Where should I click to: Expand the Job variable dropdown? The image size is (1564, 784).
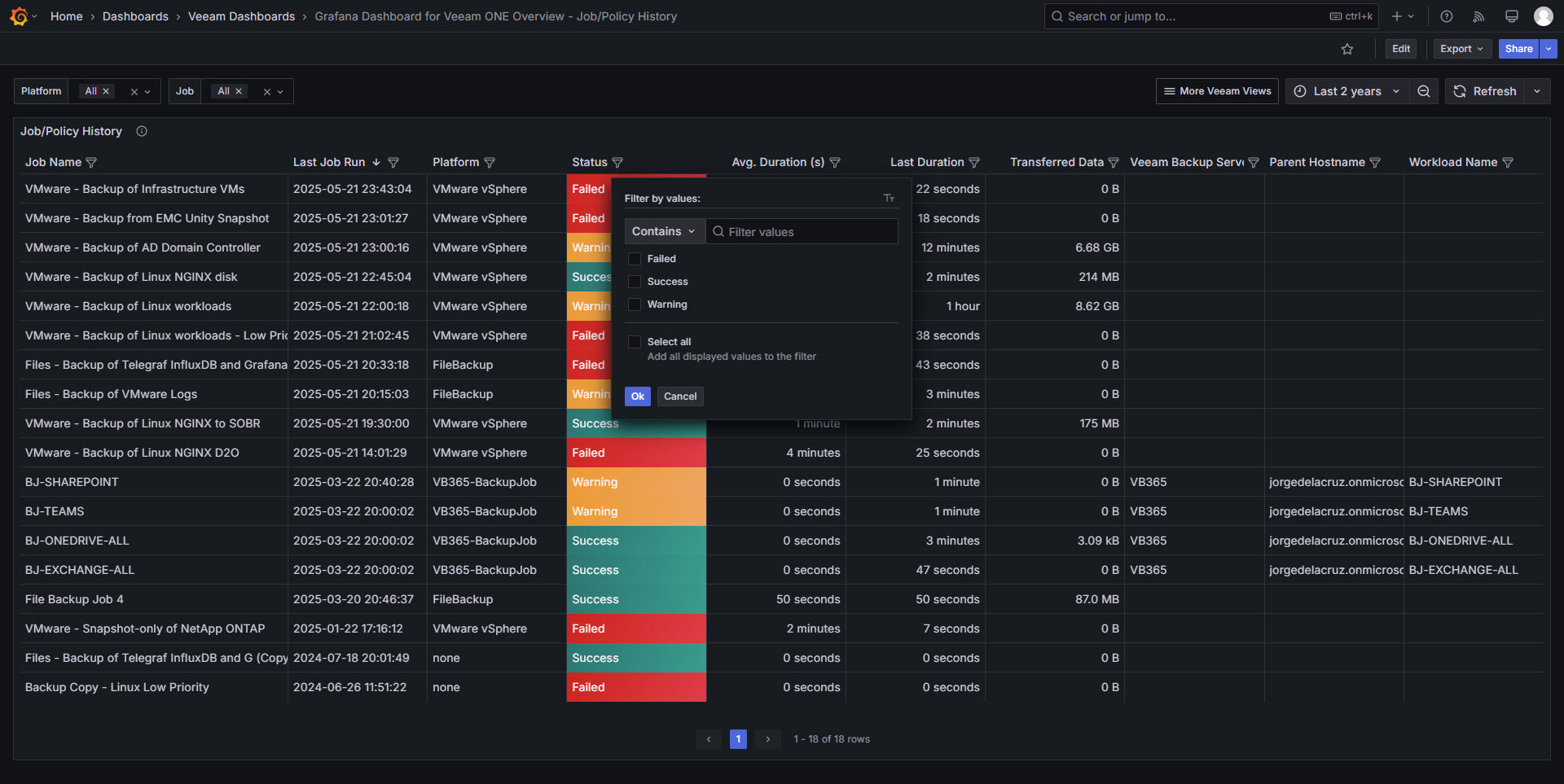[x=280, y=92]
